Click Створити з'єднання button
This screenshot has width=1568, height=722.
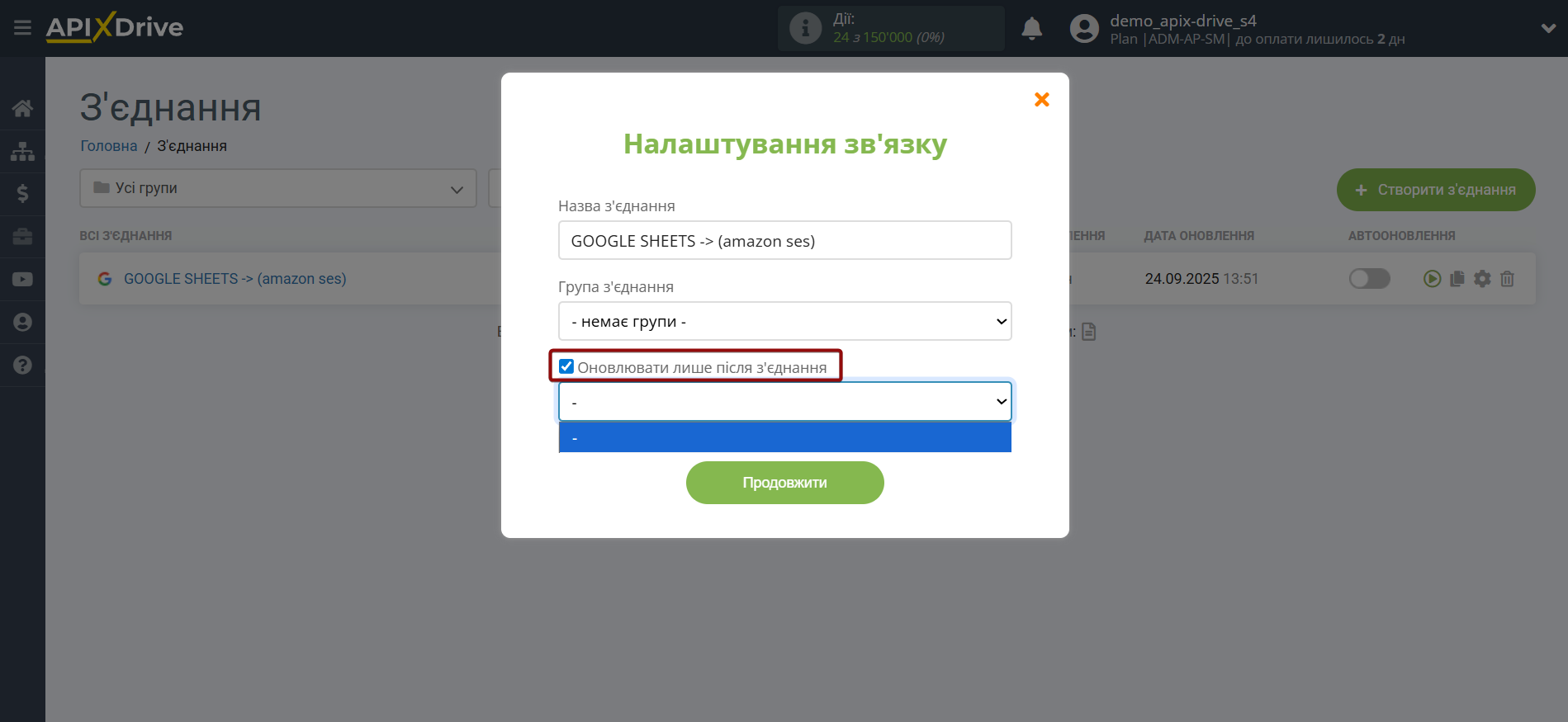(x=1436, y=190)
